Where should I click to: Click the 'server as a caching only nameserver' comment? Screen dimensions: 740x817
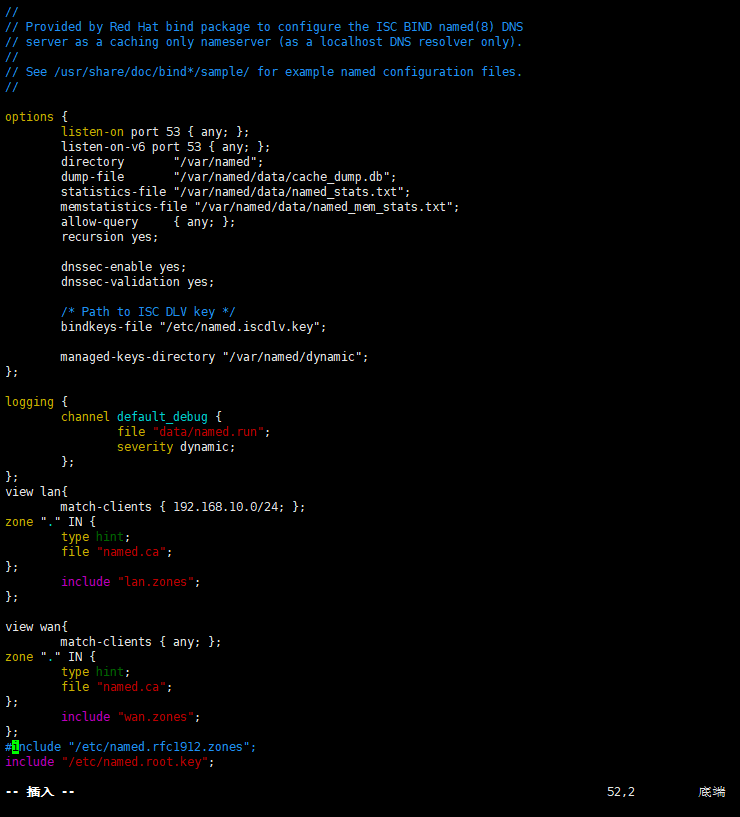[x=264, y=42]
